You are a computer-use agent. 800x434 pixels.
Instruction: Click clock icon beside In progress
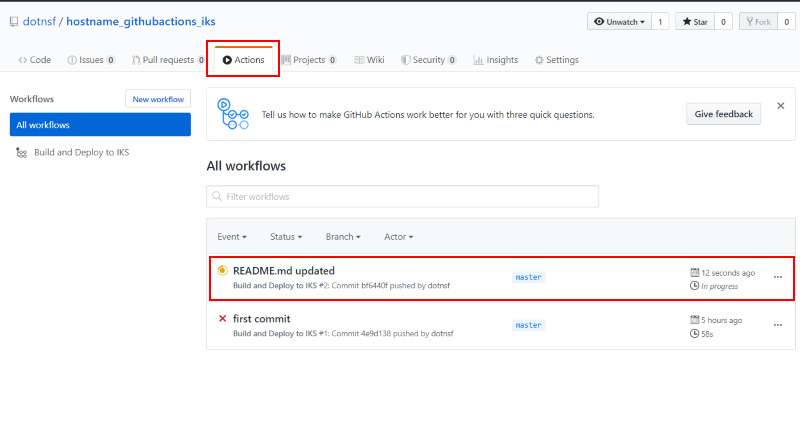(x=694, y=286)
